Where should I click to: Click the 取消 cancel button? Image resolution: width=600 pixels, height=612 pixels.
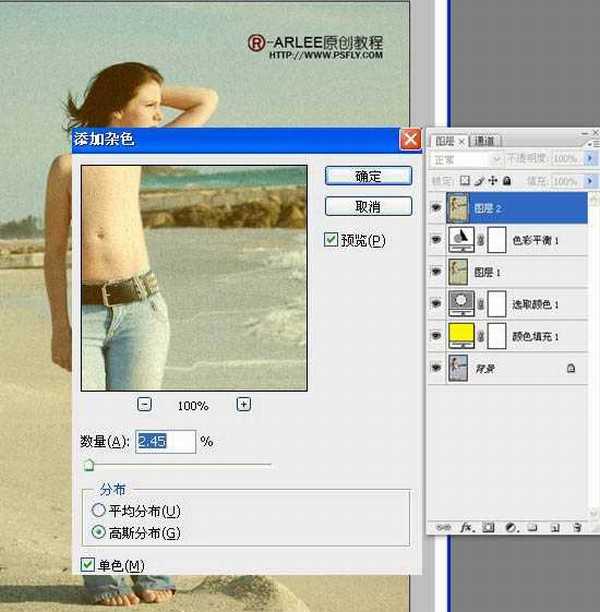(368, 207)
